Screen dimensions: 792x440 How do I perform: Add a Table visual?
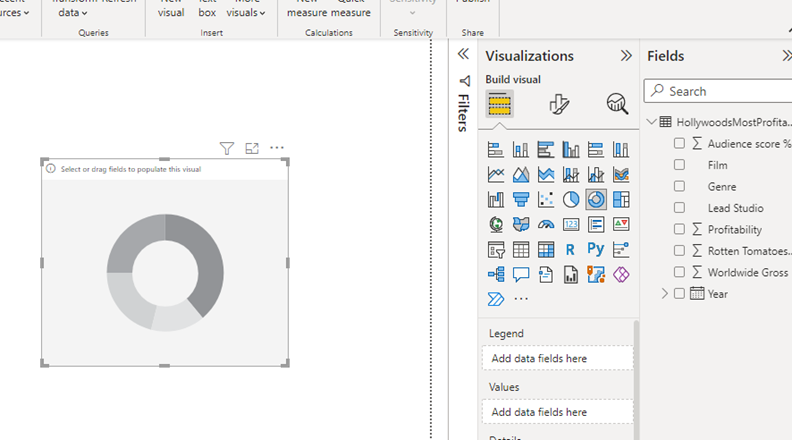[521, 250]
